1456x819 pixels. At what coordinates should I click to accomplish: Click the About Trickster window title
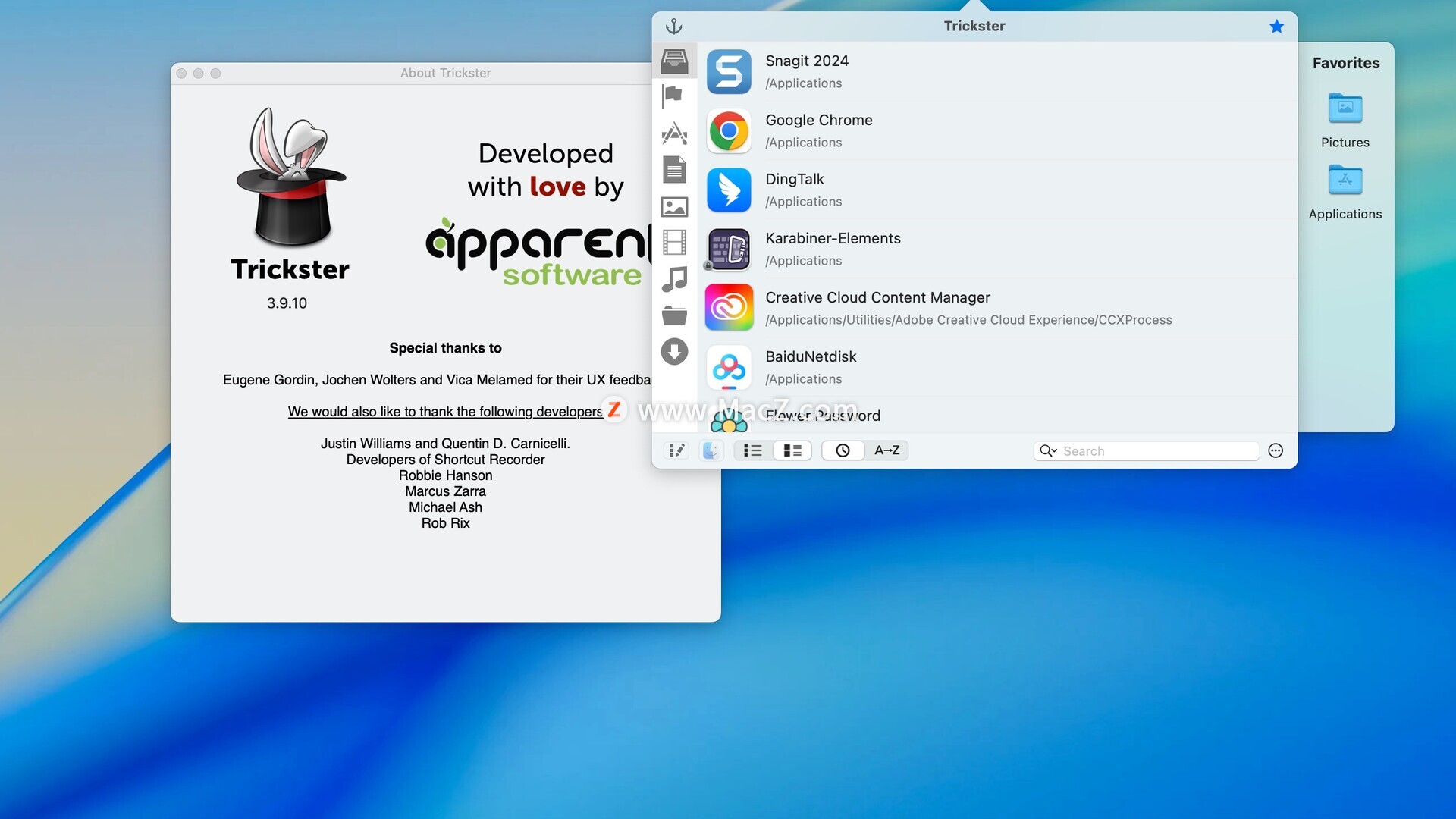pos(445,73)
